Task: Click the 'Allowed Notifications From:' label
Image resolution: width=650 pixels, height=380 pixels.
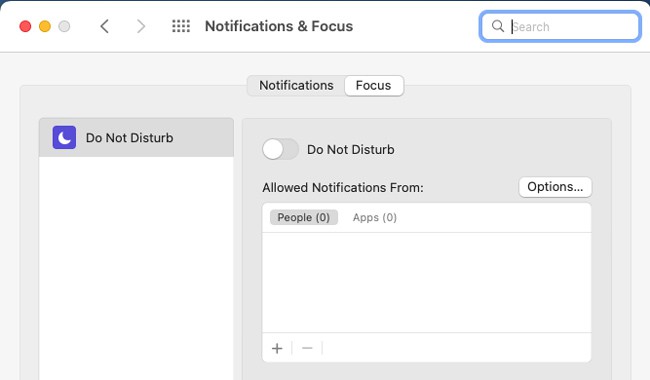Action: [x=343, y=188]
